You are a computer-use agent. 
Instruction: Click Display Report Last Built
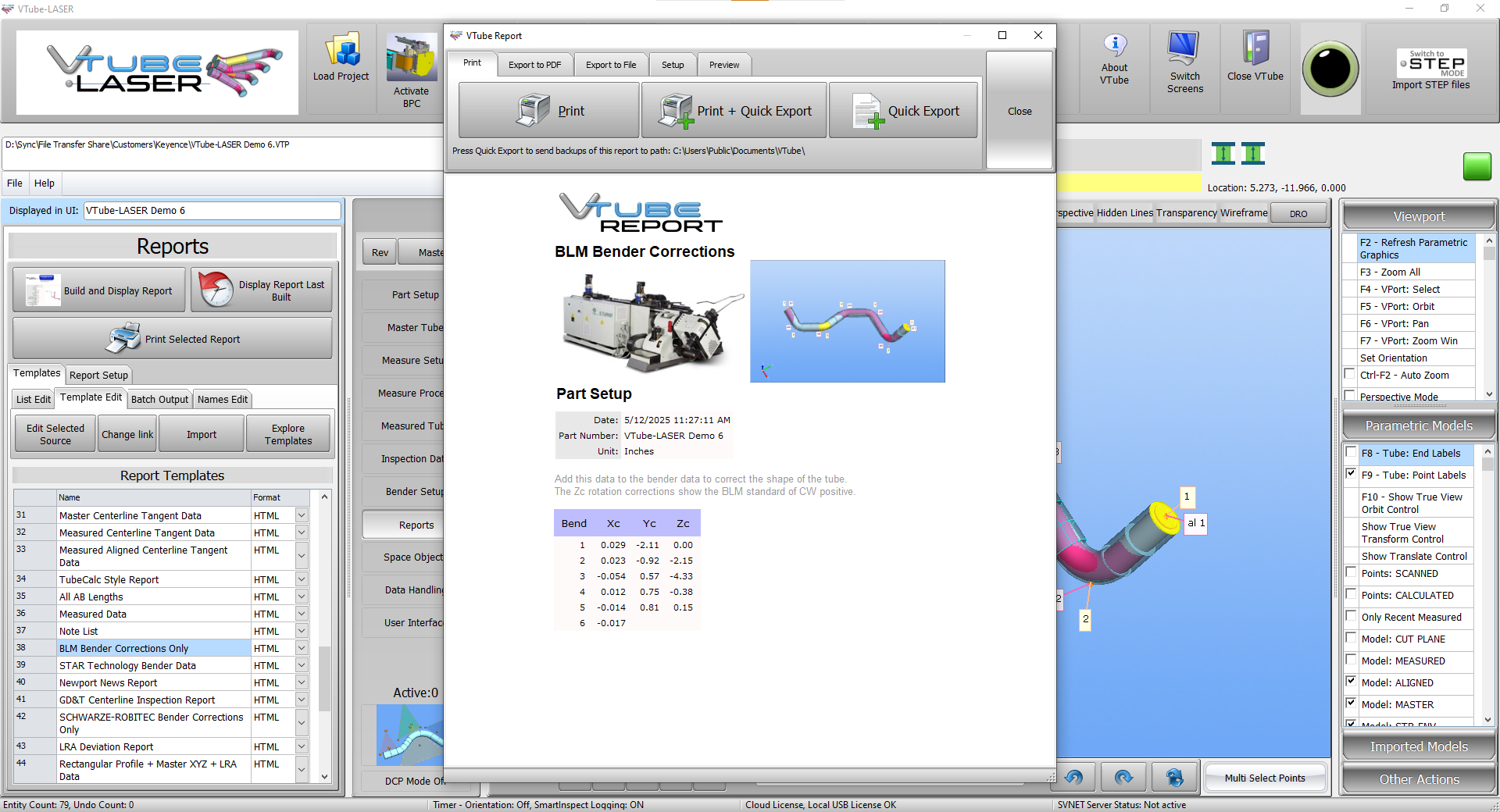pos(262,290)
